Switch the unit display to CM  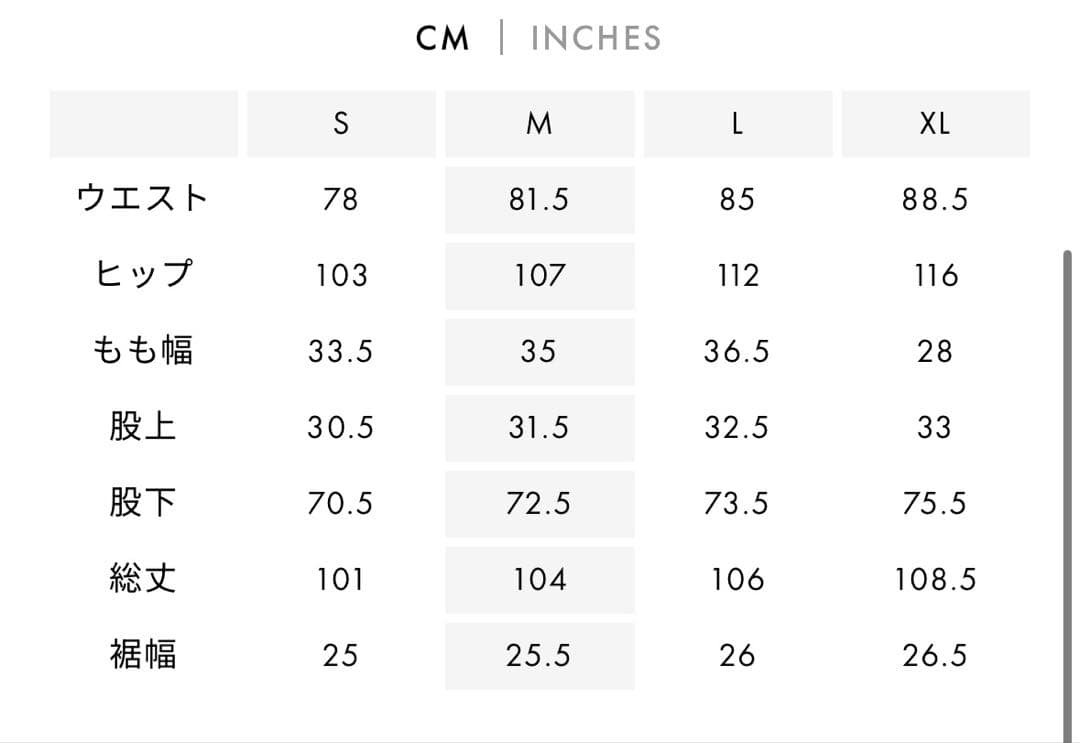[444, 38]
